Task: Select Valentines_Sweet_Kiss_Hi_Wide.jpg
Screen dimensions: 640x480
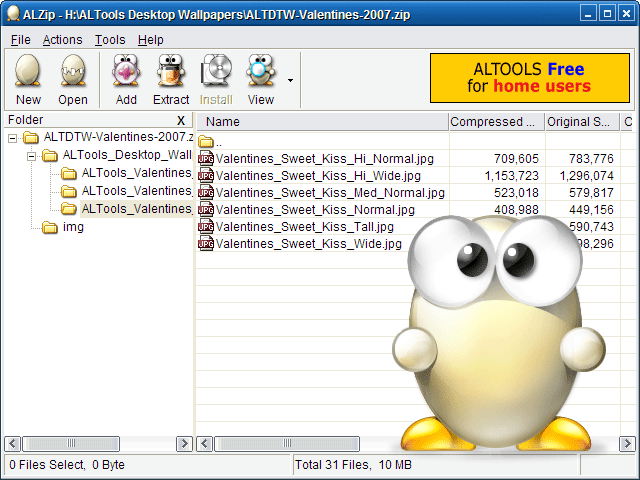Action: pos(318,176)
